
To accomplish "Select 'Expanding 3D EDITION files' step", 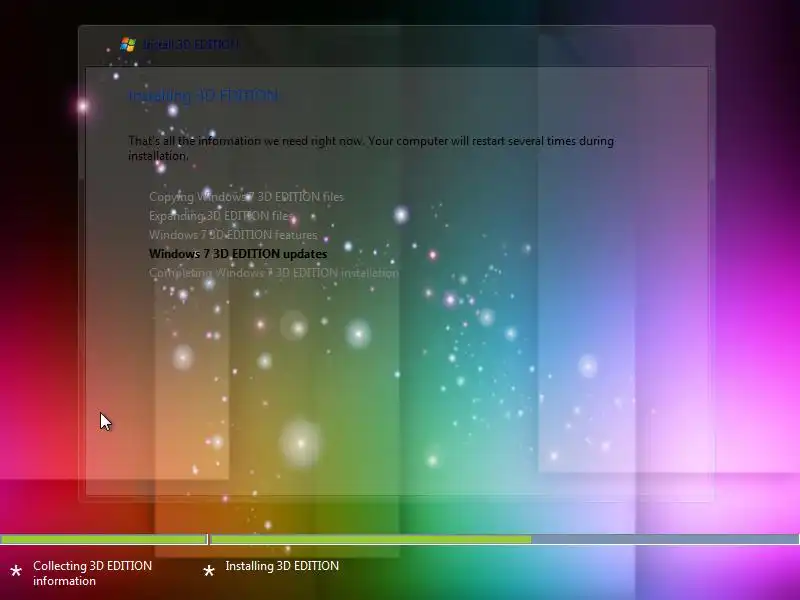I will tap(222, 216).
